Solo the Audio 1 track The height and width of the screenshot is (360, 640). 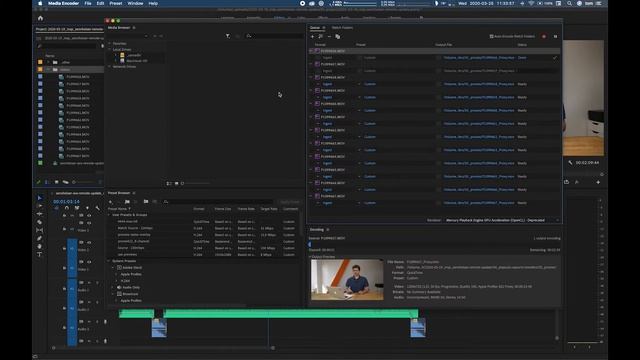[97, 282]
